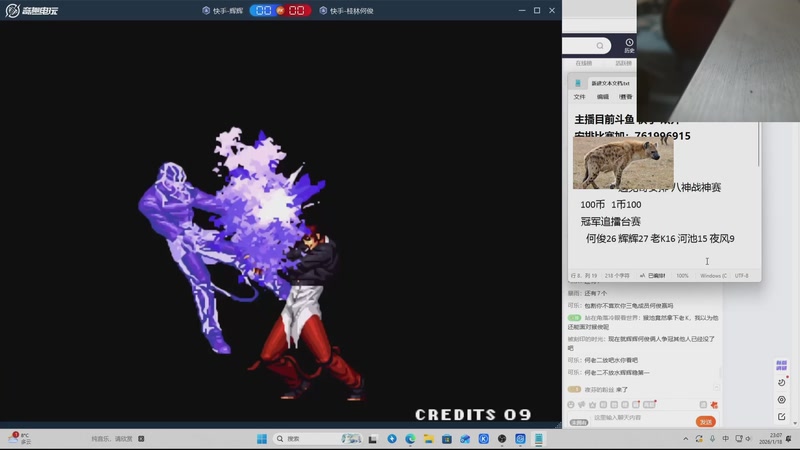This screenshot has width=800, height=450.
Task: Click the volume icon in system tray
Action: pyautogui.click(x=748, y=439)
